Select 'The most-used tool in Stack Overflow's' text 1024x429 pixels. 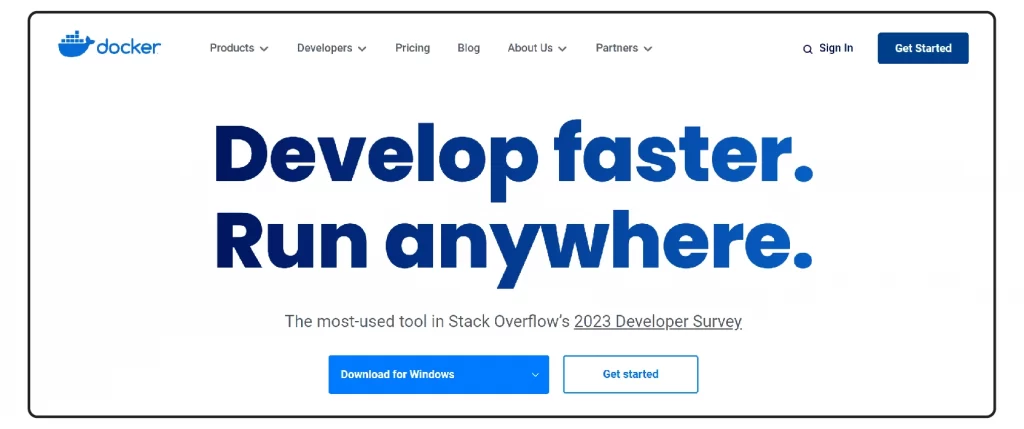428,321
